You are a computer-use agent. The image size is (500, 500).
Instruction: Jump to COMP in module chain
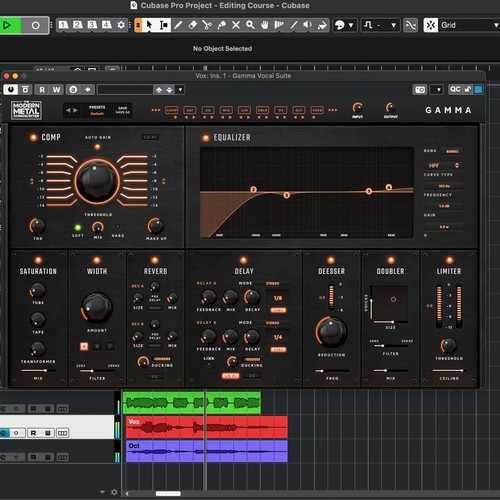172,110
